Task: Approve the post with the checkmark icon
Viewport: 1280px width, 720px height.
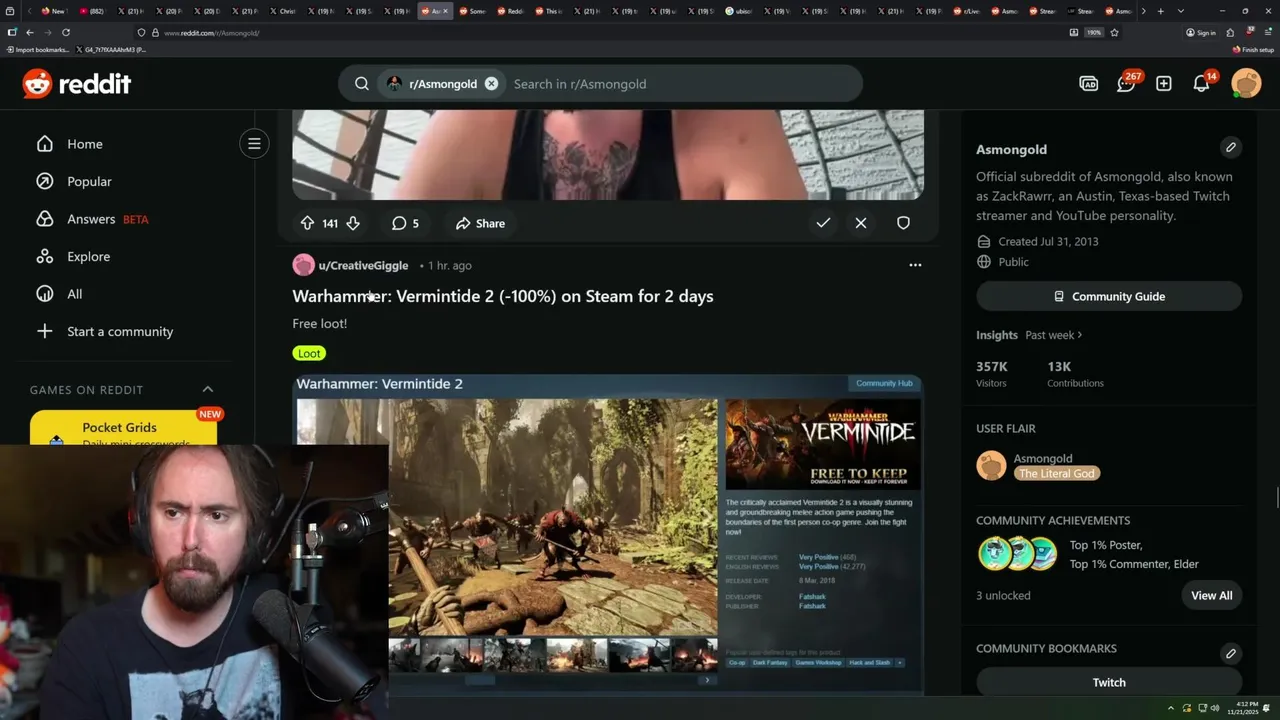Action: tap(823, 223)
